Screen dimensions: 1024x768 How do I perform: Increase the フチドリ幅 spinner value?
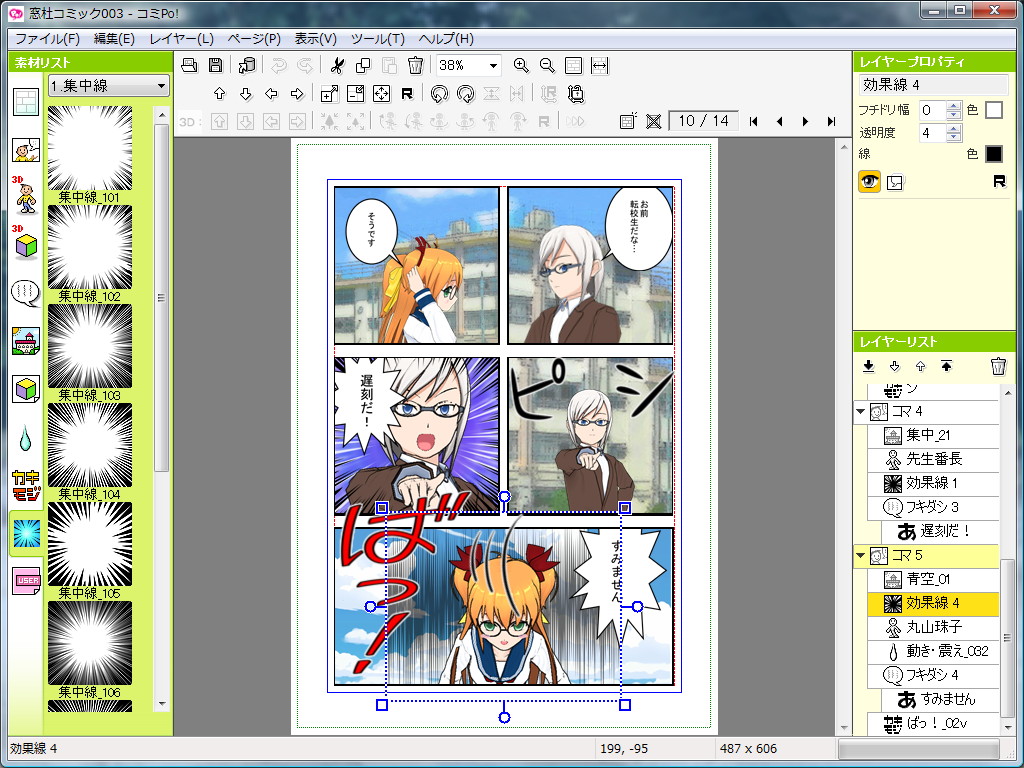tap(953, 105)
